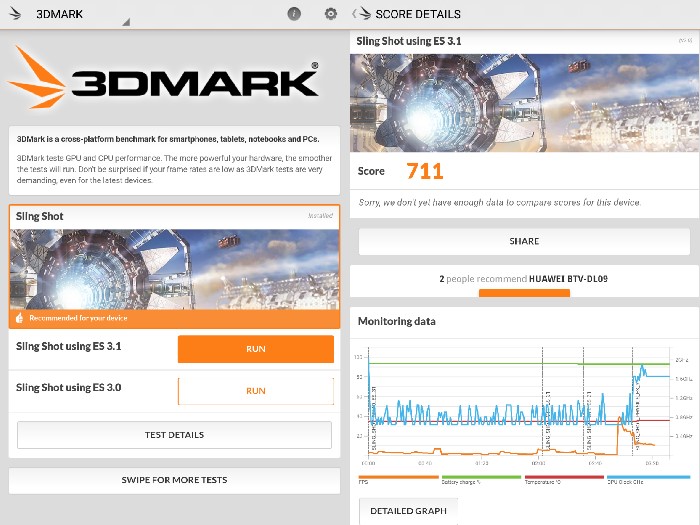Tap the score value 711
The height and width of the screenshot is (525, 700).
(425, 171)
